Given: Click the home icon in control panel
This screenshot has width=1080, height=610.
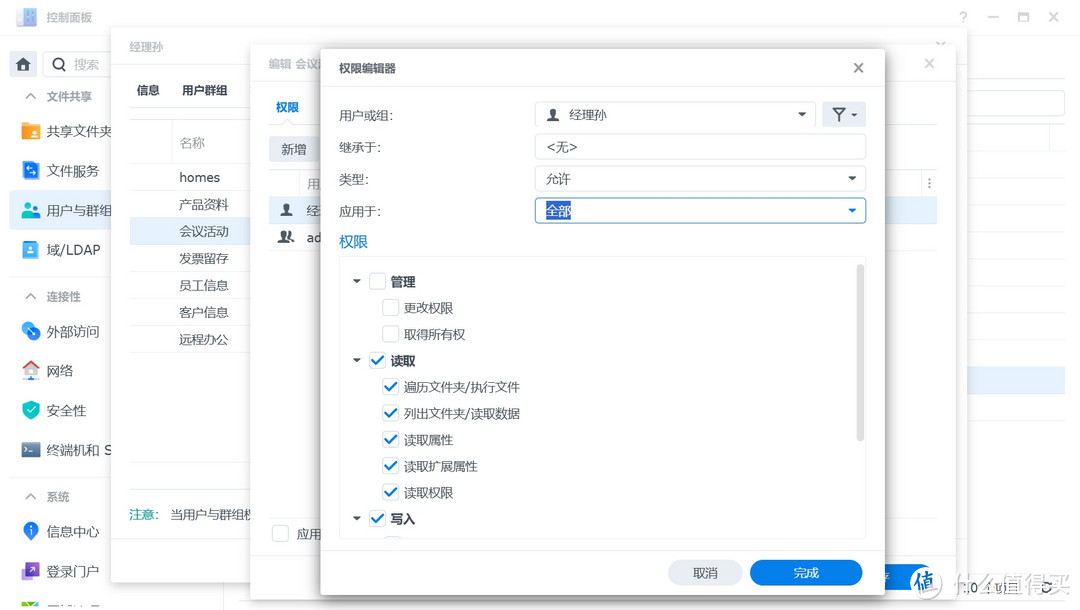Looking at the screenshot, I should click(x=23, y=64).
